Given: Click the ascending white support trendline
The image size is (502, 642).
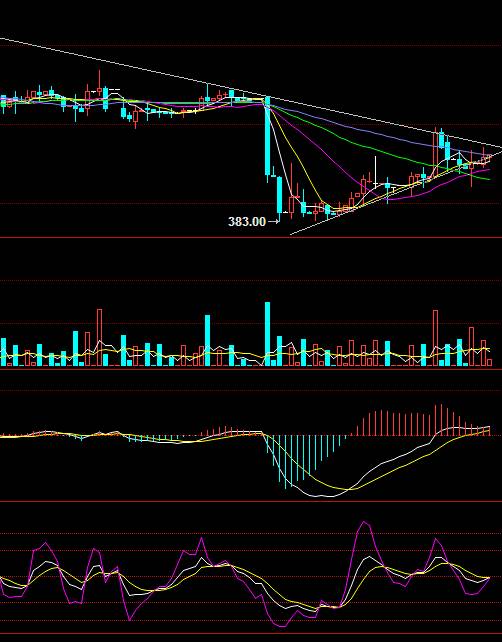Looking at the screenshot, I should pos(396,194).
